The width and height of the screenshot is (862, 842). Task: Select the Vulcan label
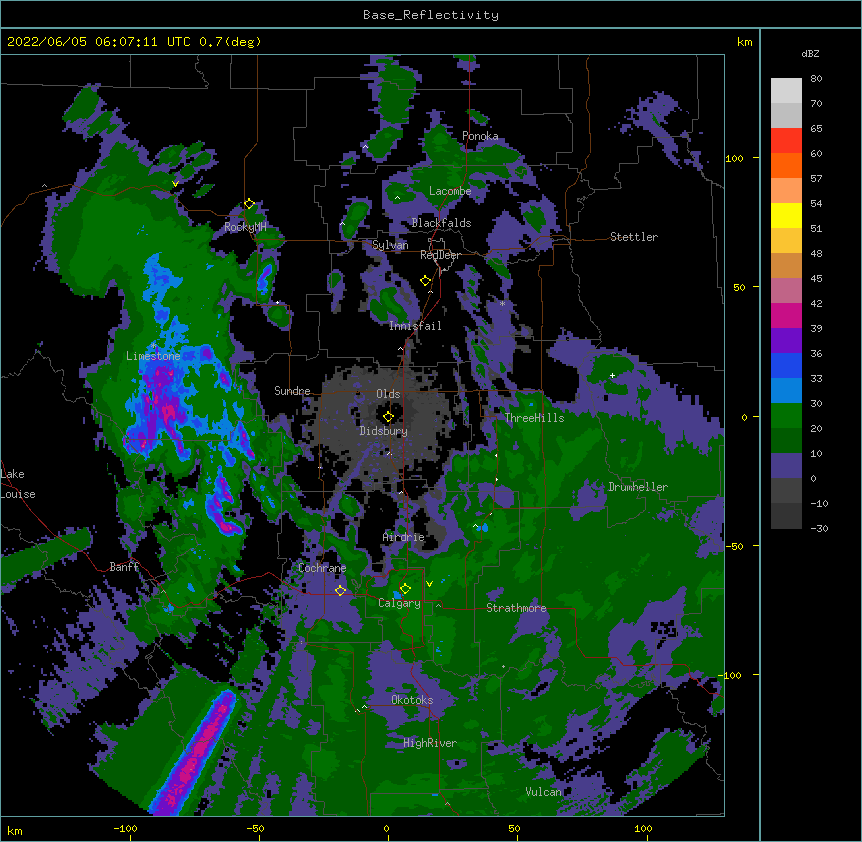pyautogui.click(x=544, y=792)
